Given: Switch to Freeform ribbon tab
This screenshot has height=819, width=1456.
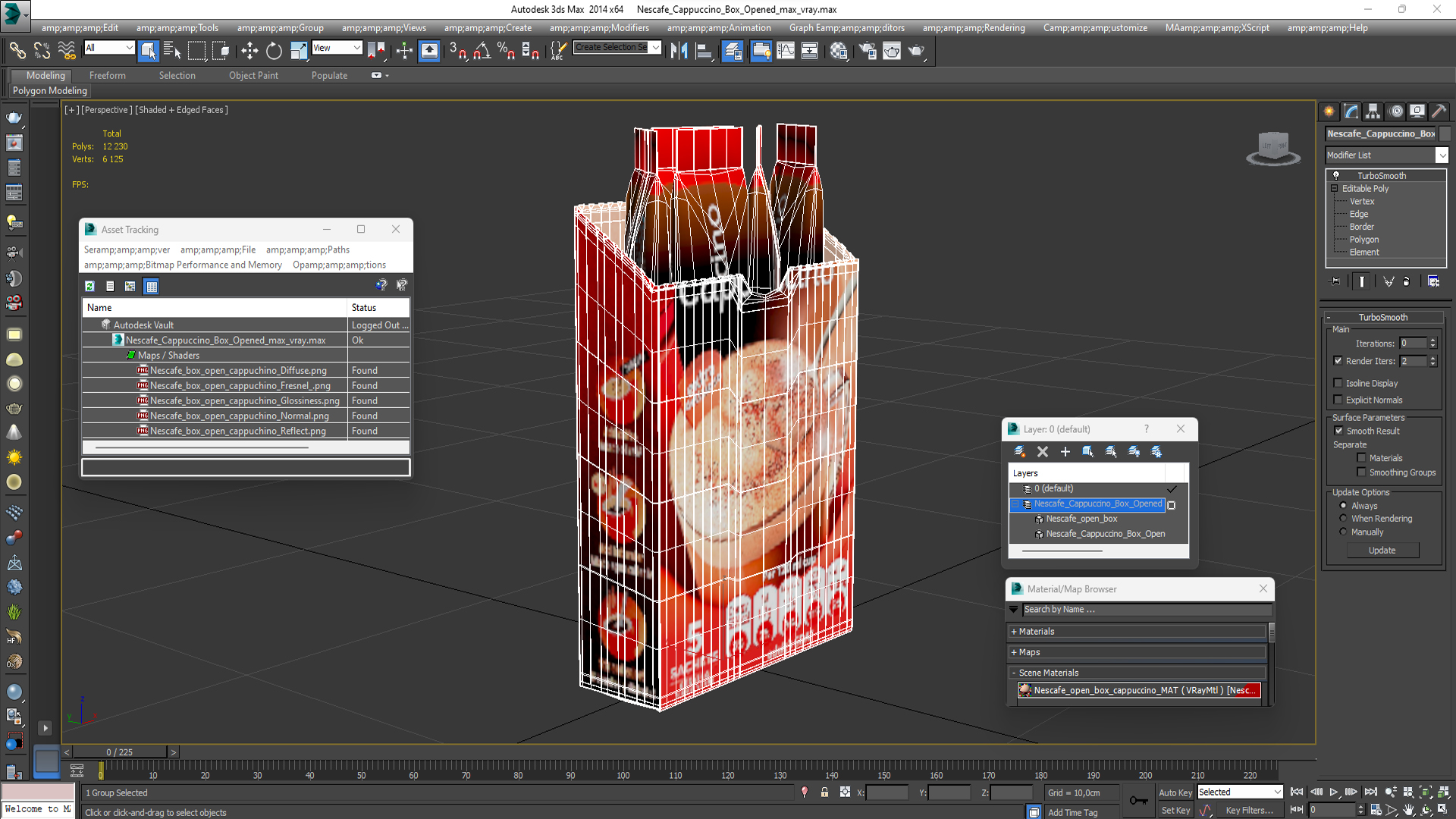Looking at the screenshot, I should (108, 75).
